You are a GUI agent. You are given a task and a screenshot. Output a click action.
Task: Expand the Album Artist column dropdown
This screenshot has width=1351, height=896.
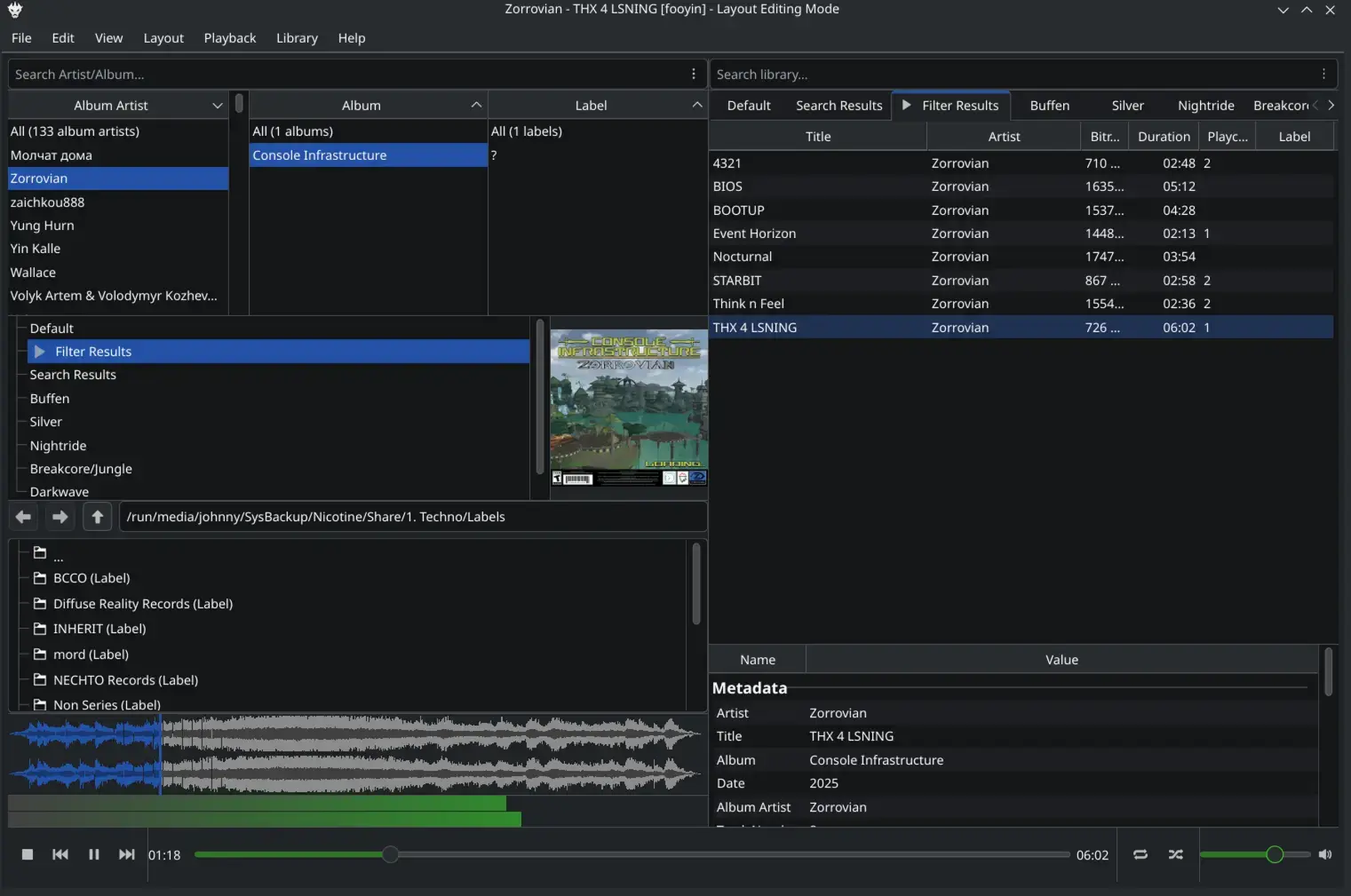[x=218, y=106]
